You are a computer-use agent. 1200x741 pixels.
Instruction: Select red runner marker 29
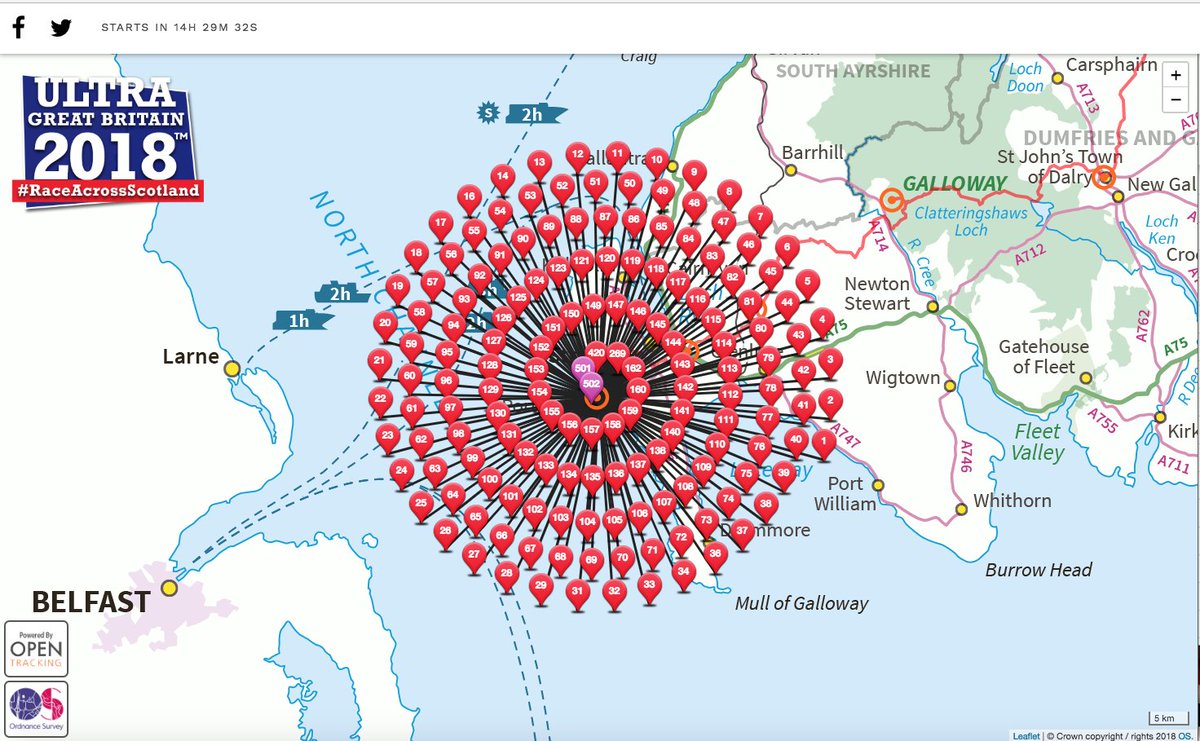tap(541, 588)
